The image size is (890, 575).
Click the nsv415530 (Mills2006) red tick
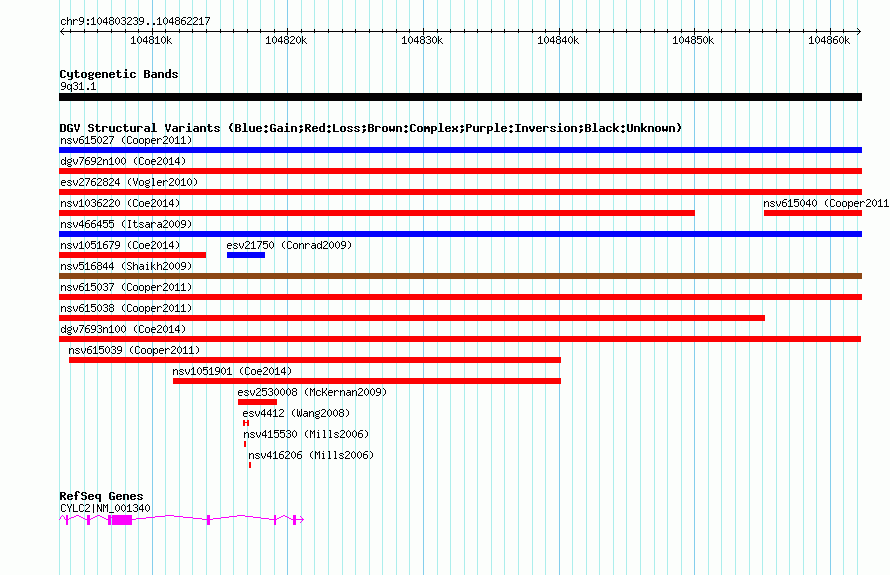[x=245, y=444]
